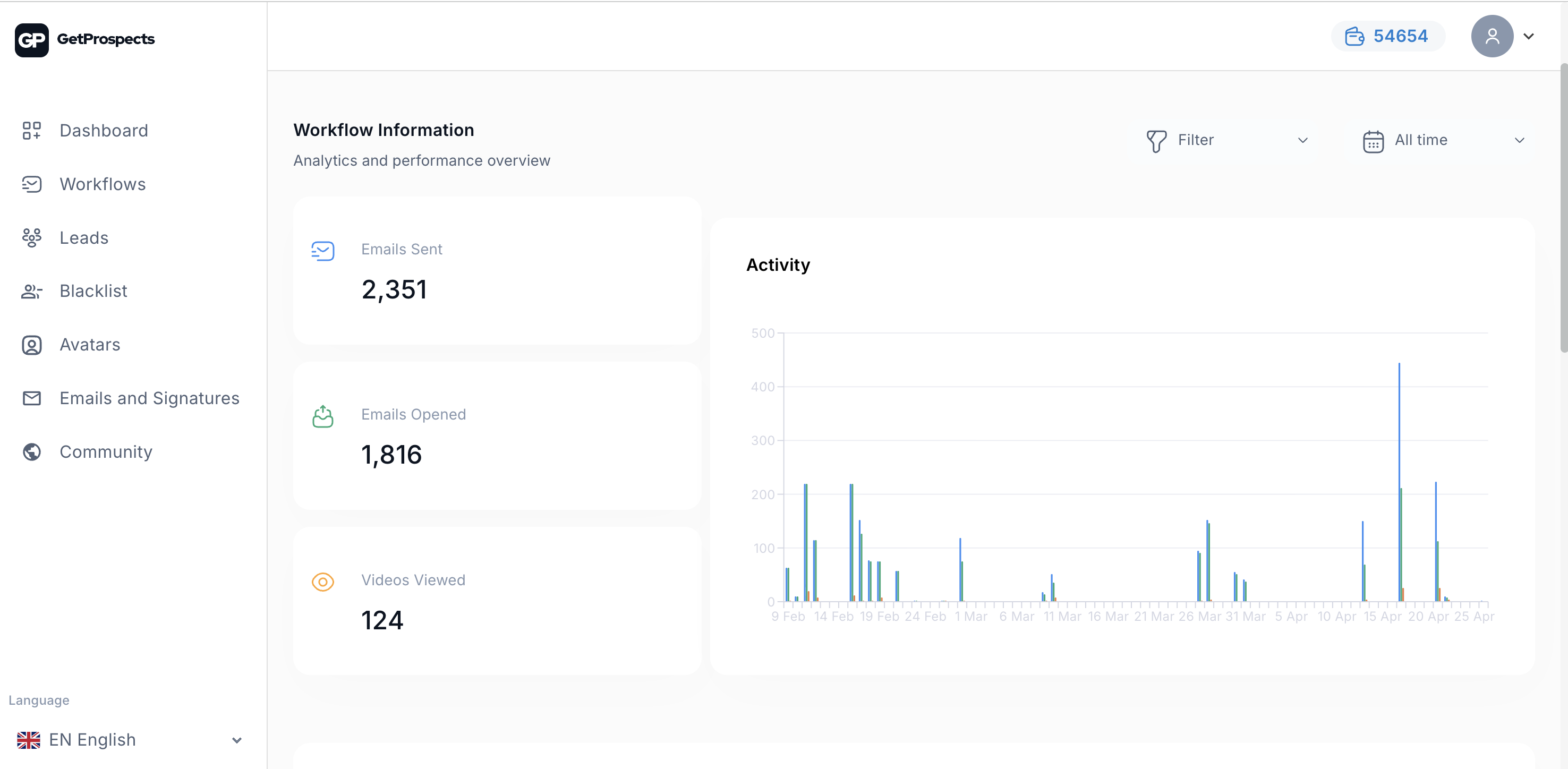Click the GetProspects logo
Screen dimensions: 1568x769
coord(84,39)
